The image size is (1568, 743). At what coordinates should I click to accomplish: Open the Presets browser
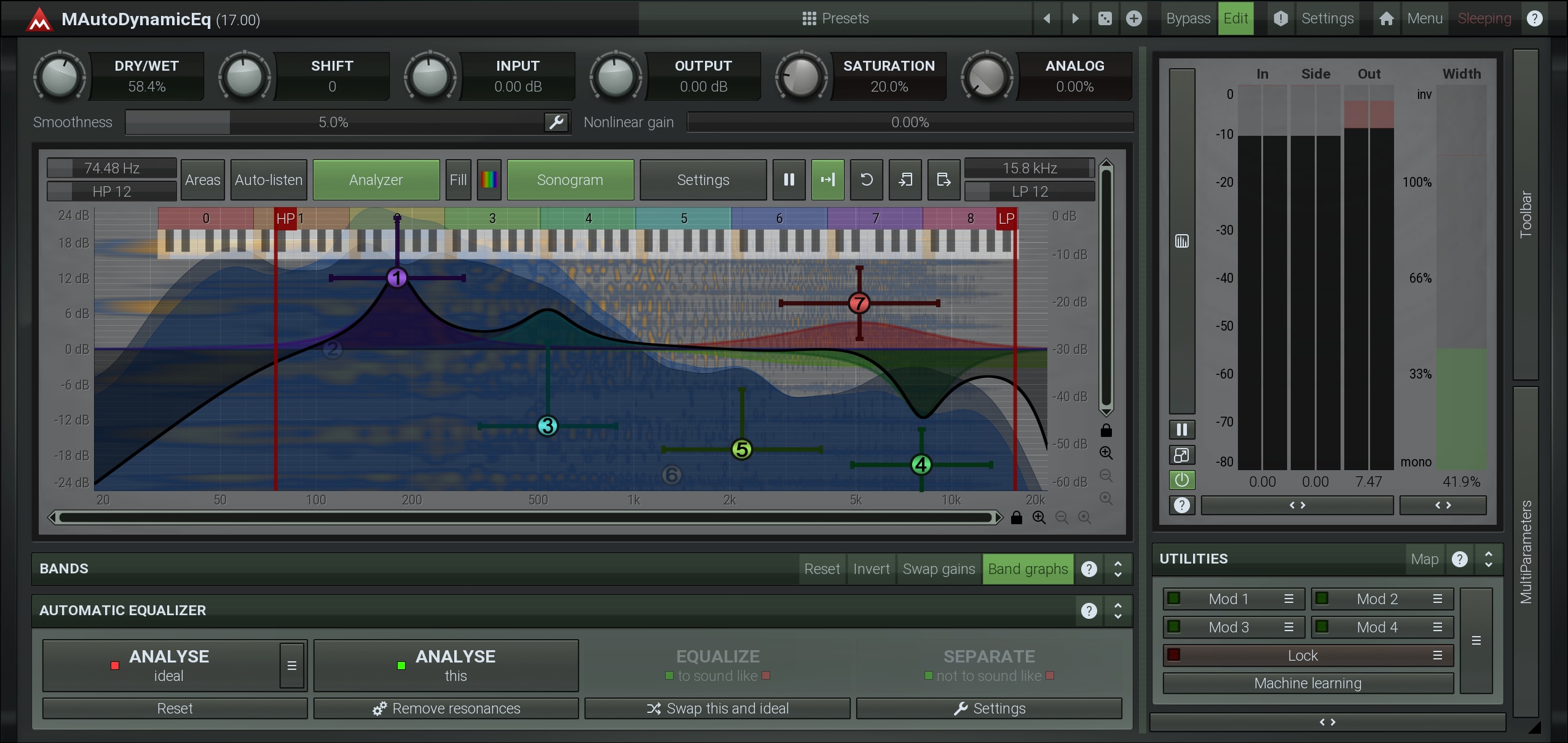835,18
